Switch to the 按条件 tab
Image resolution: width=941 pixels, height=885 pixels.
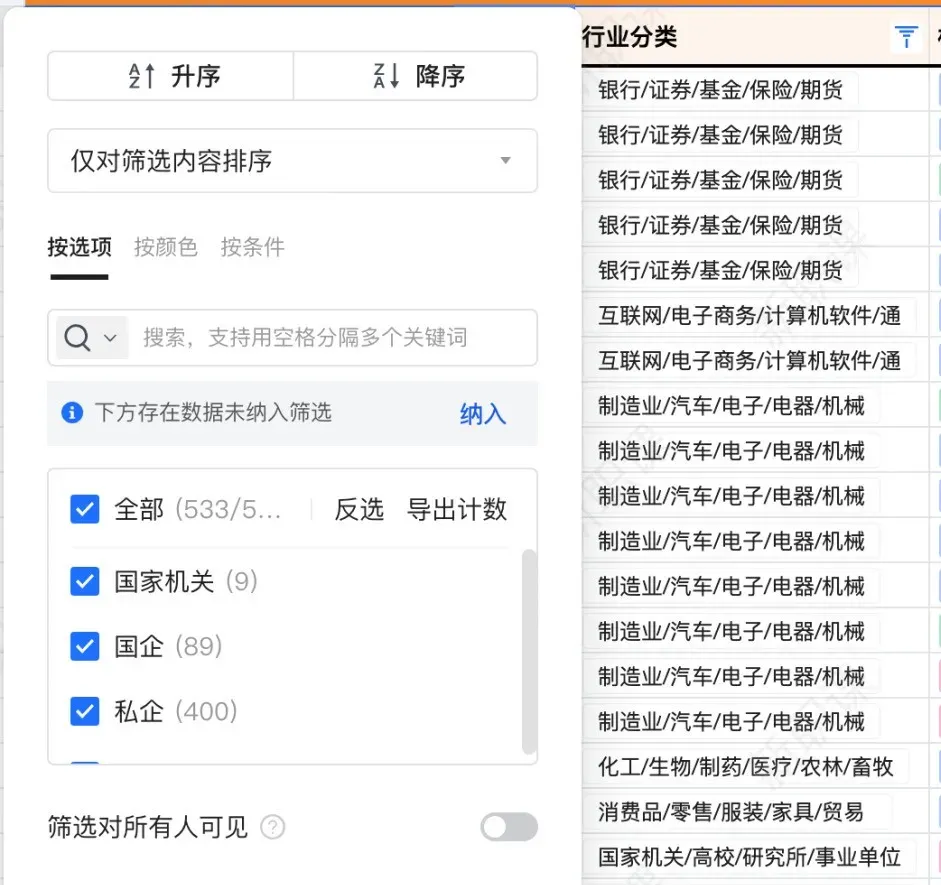[x=252, y=247]
